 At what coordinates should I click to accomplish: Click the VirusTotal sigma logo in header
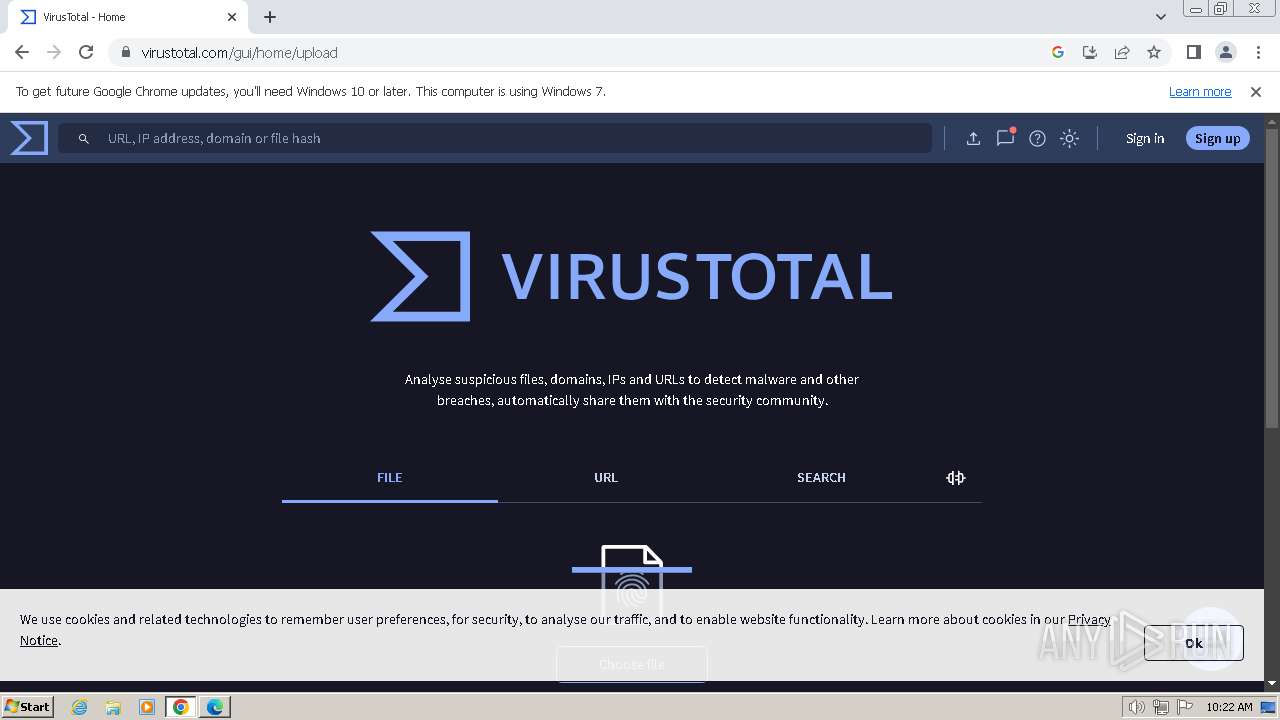coord(29,138)
